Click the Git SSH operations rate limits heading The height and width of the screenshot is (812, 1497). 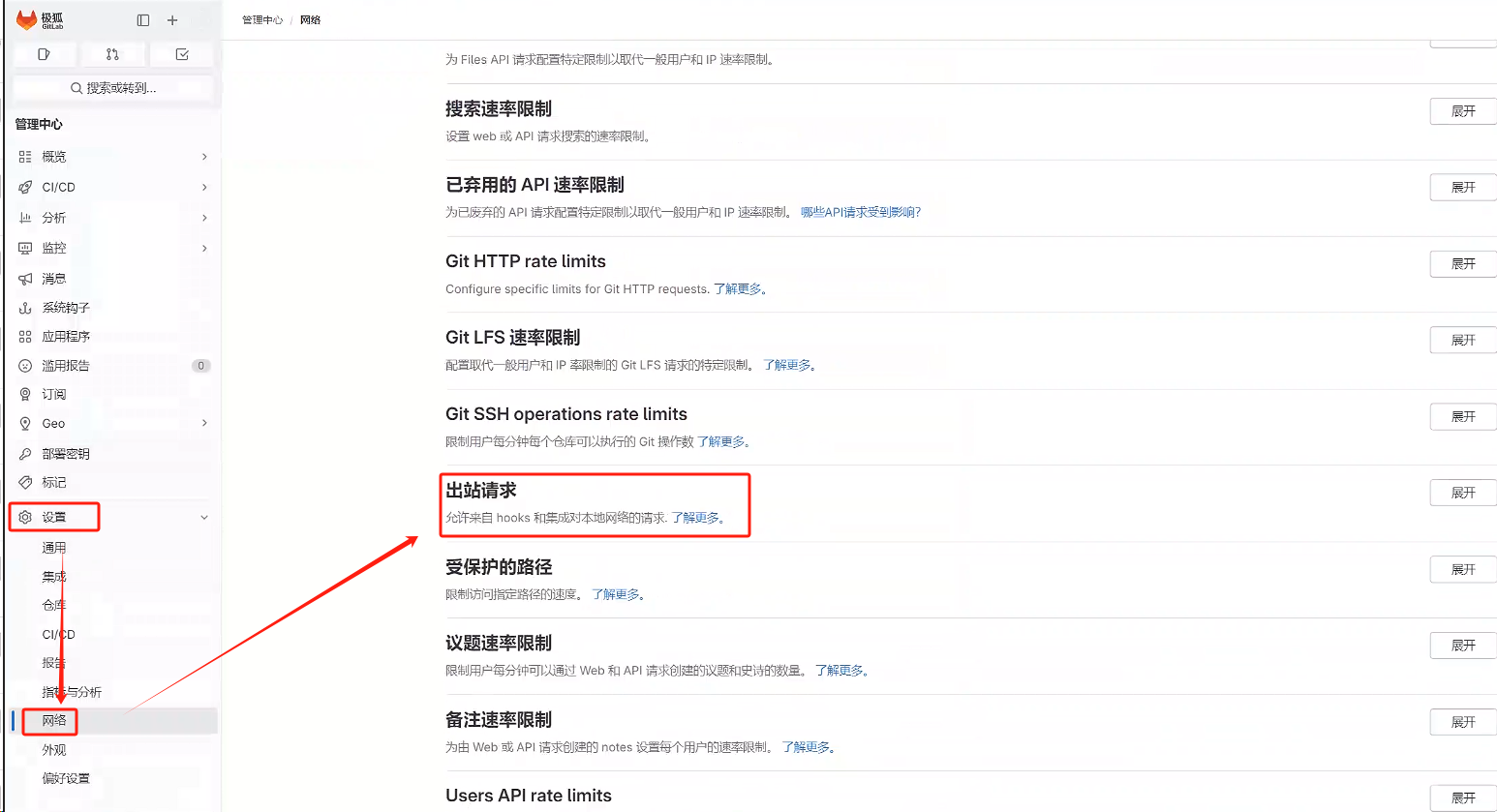(566, 414)
